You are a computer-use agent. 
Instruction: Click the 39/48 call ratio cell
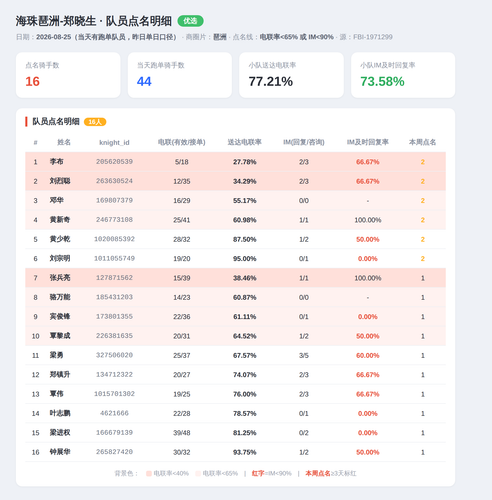(x=182, y=433)
